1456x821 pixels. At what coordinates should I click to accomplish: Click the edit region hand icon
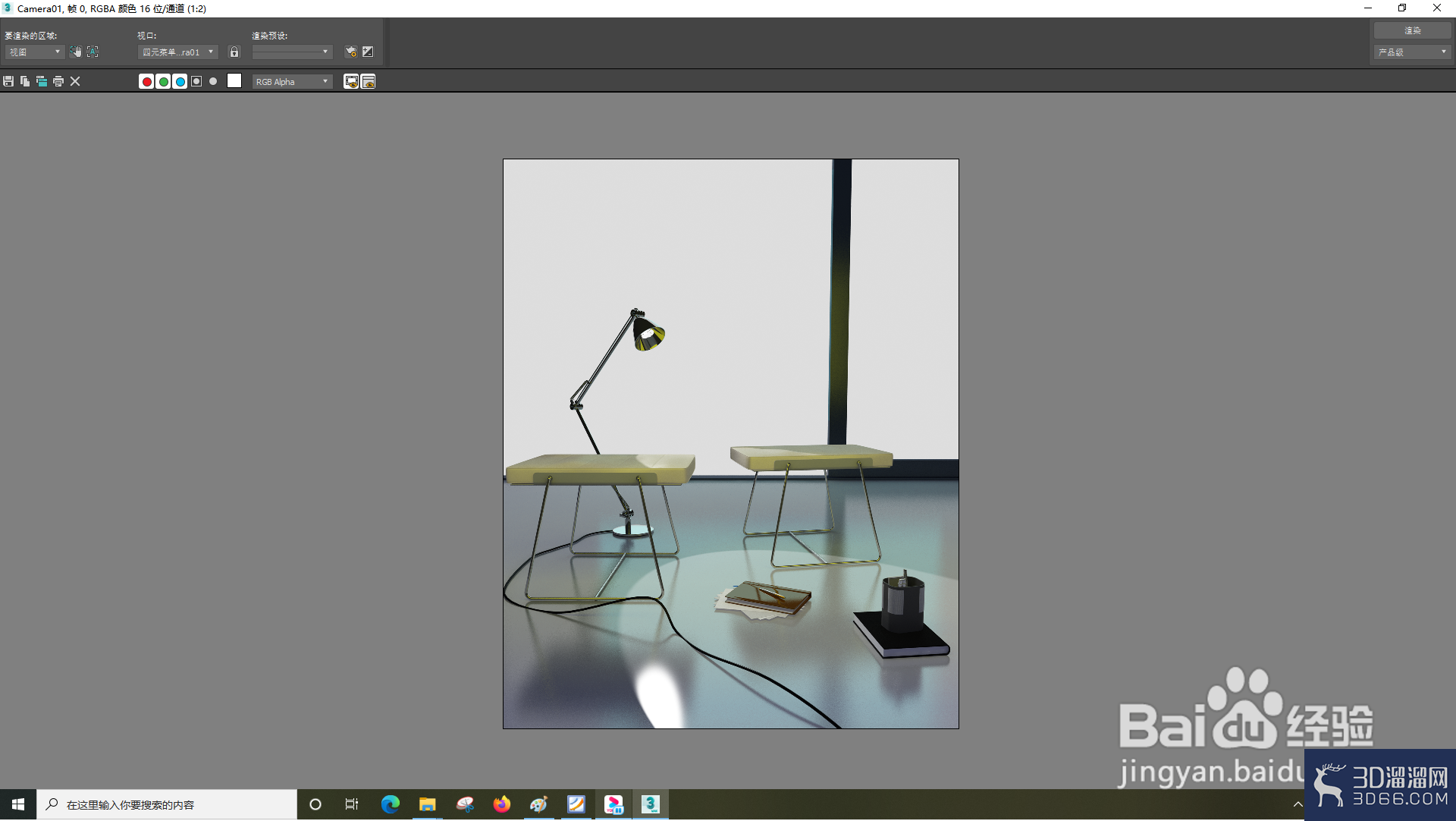[76, 52]
